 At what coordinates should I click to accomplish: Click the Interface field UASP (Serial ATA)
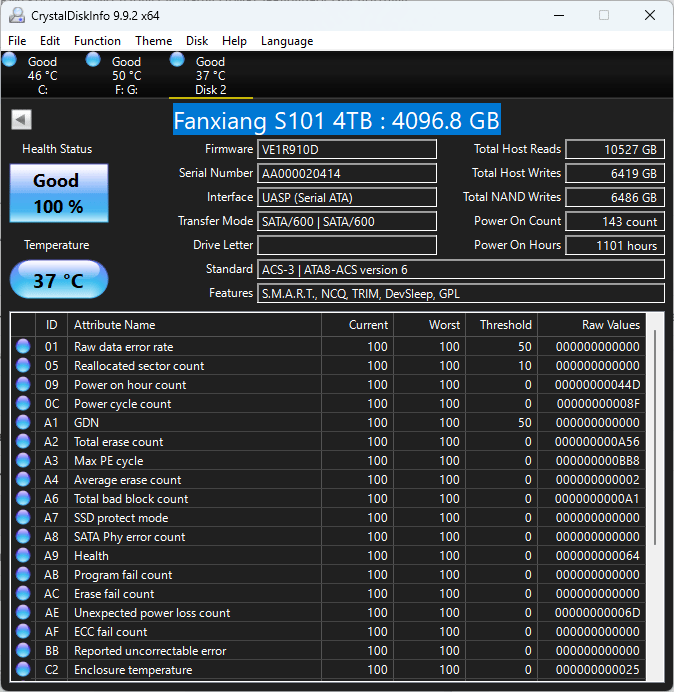click(x=347, y=197)
